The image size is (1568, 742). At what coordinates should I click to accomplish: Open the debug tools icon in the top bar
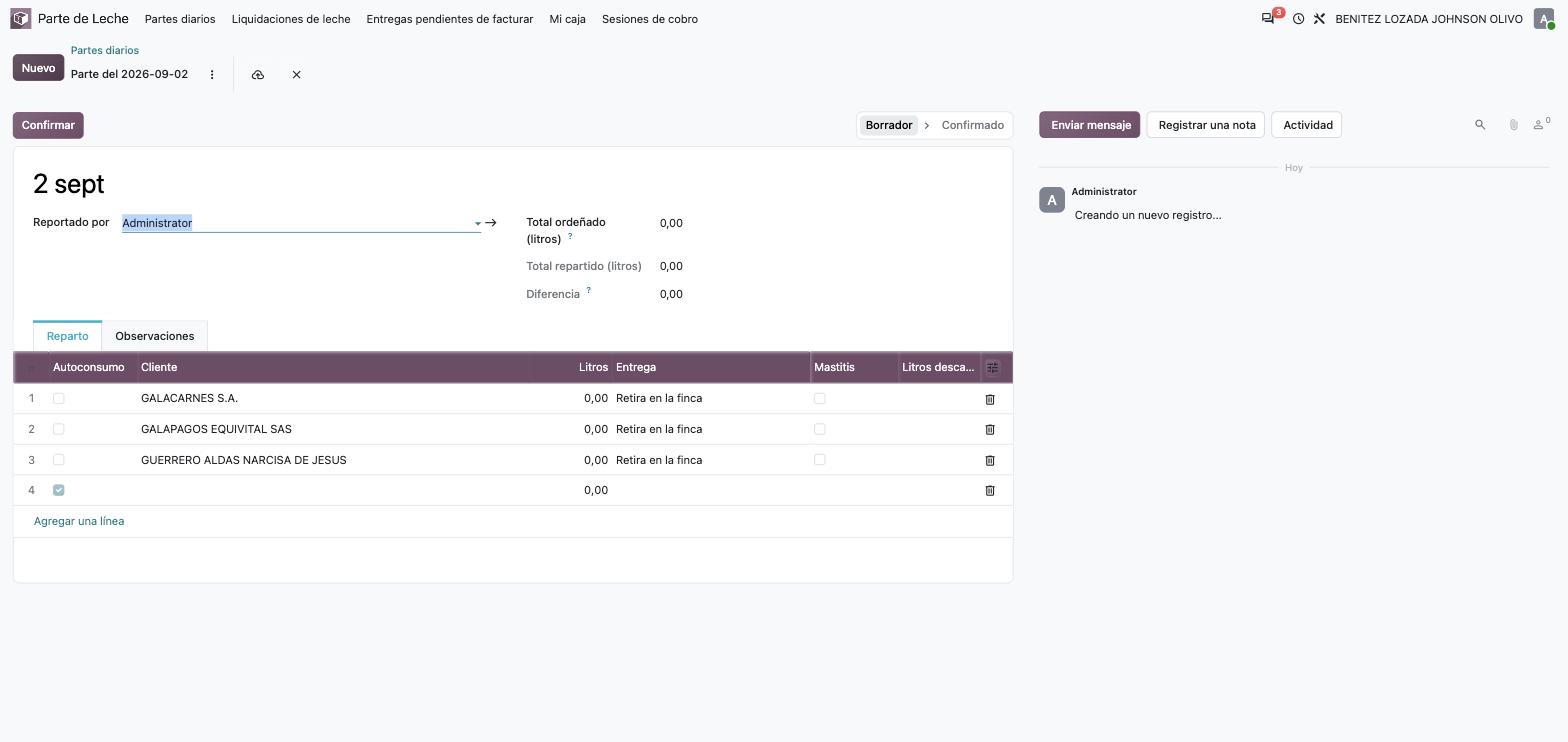point(1319,19)
